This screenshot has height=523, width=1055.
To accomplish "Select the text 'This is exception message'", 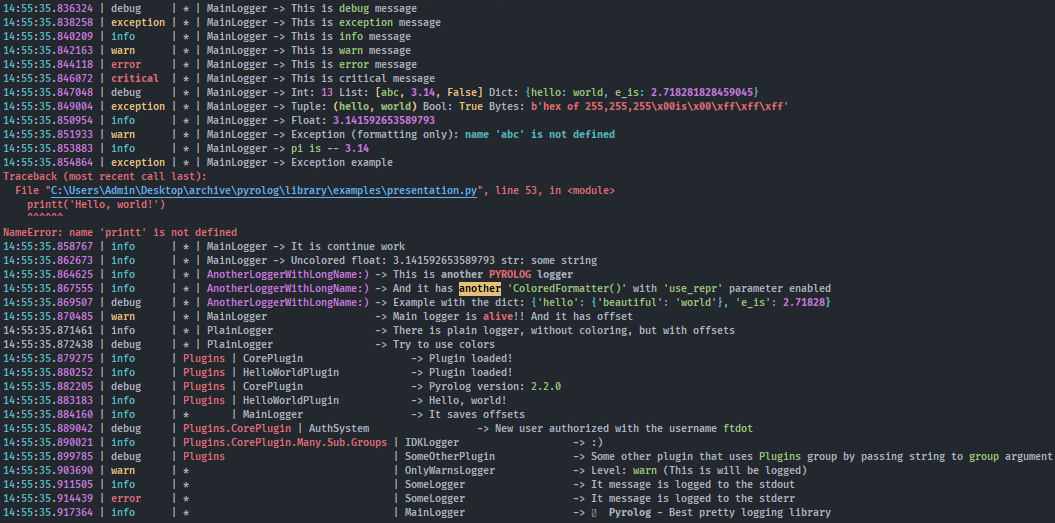I will click(366, 22).
